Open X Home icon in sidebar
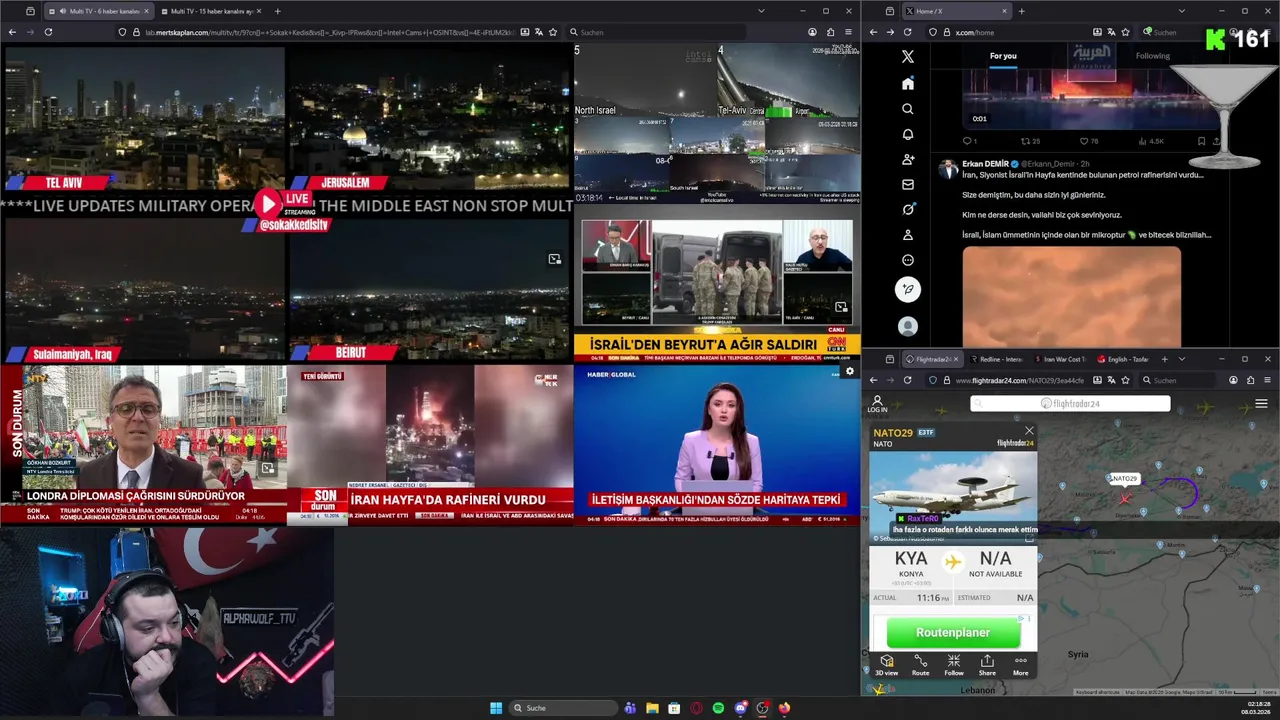 (908, 84)
